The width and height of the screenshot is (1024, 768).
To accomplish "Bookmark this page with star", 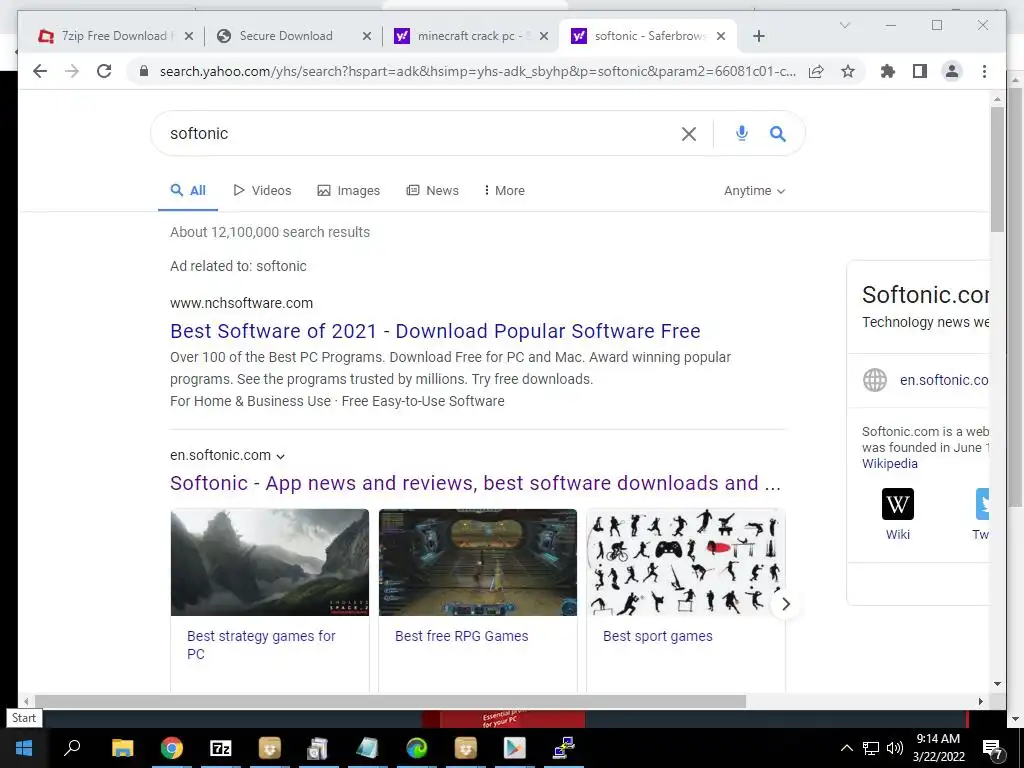I will tap(848, 71).
